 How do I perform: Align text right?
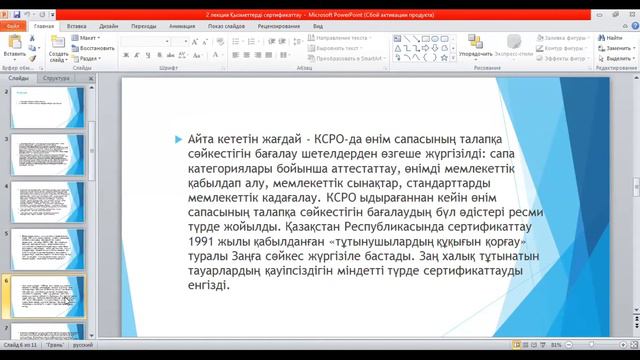[258, 55]
